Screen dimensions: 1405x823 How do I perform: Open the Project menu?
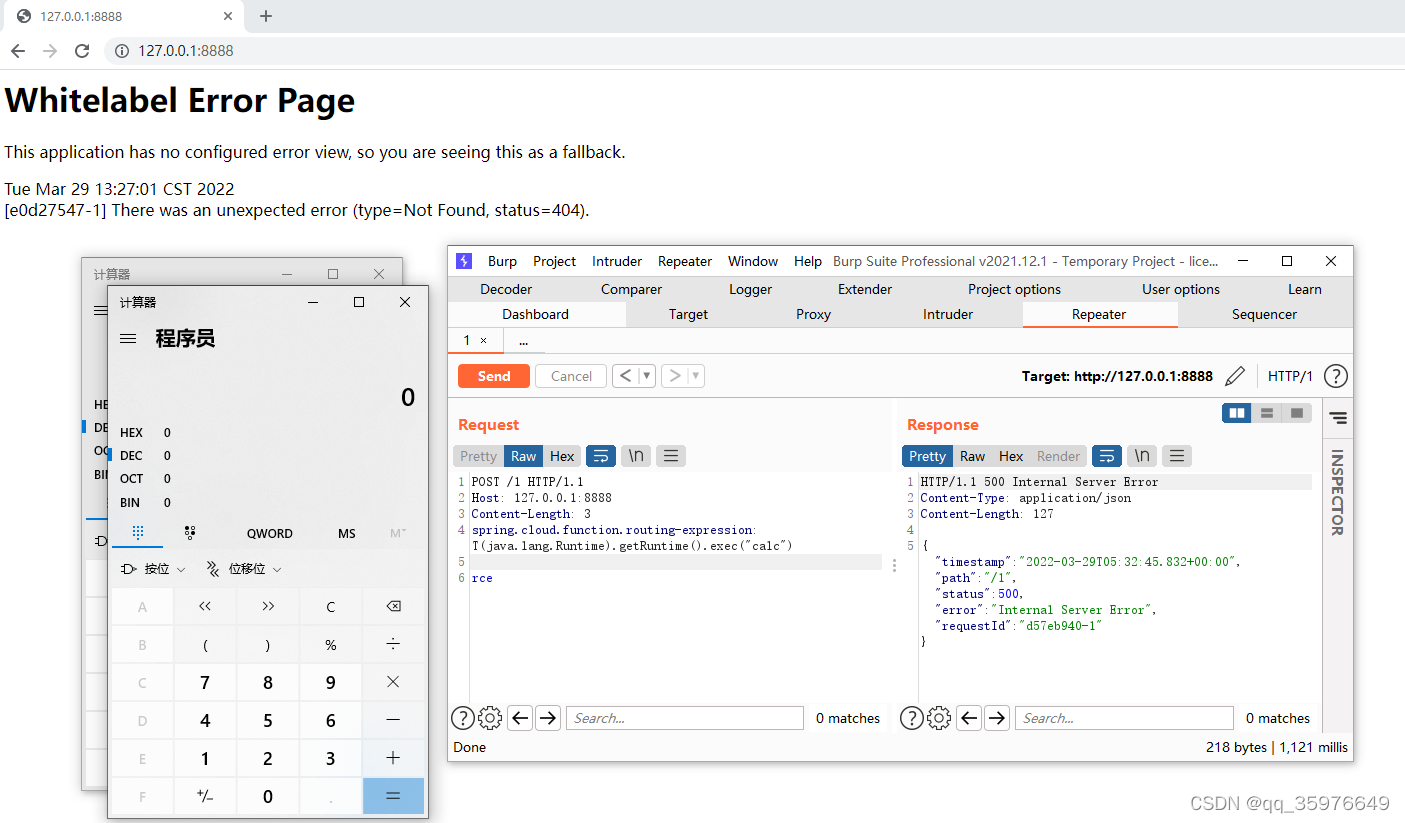pyautogui.click(x=554, y=261)
